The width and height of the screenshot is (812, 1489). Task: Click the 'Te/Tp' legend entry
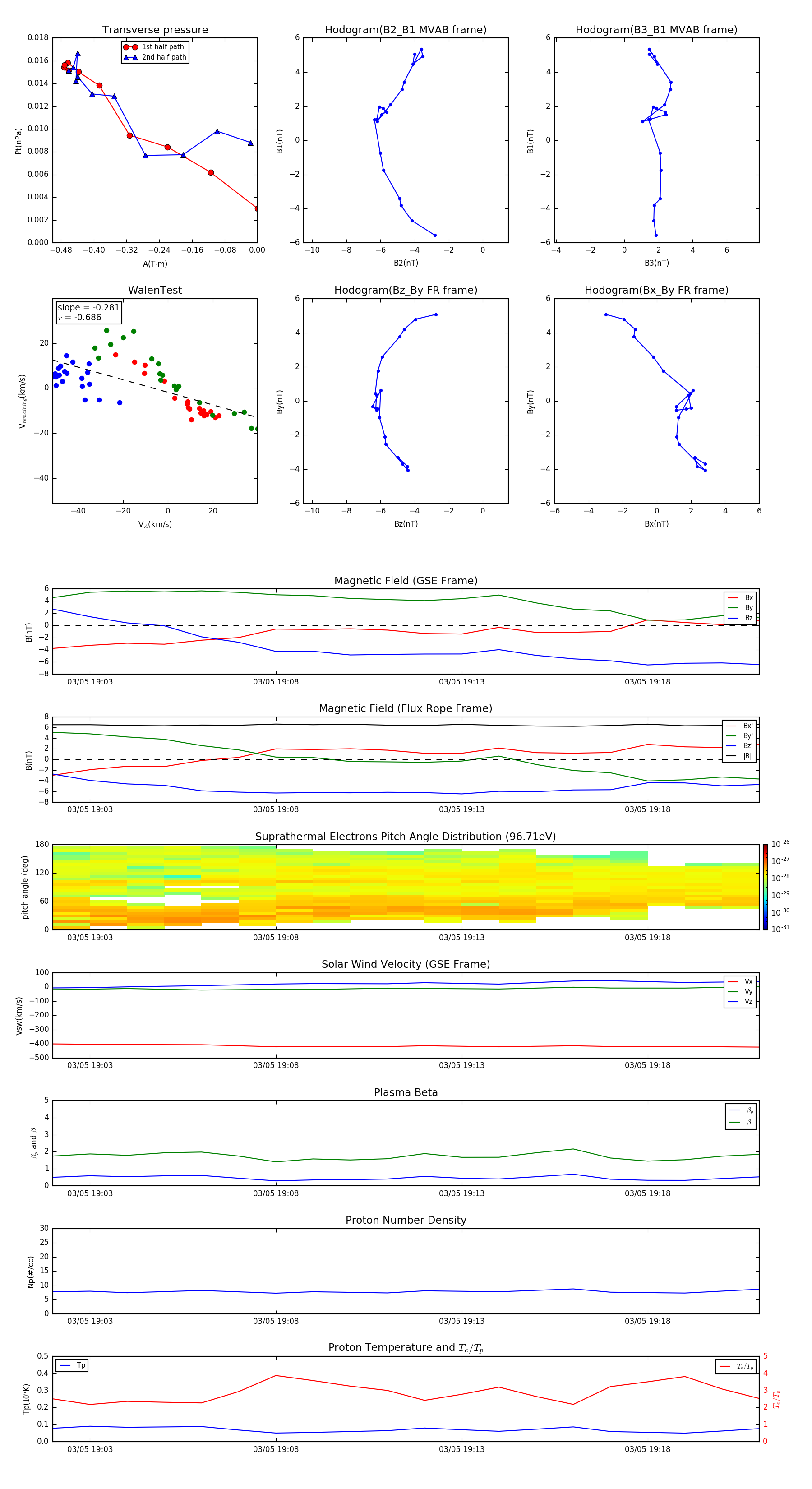(736, 1366)
